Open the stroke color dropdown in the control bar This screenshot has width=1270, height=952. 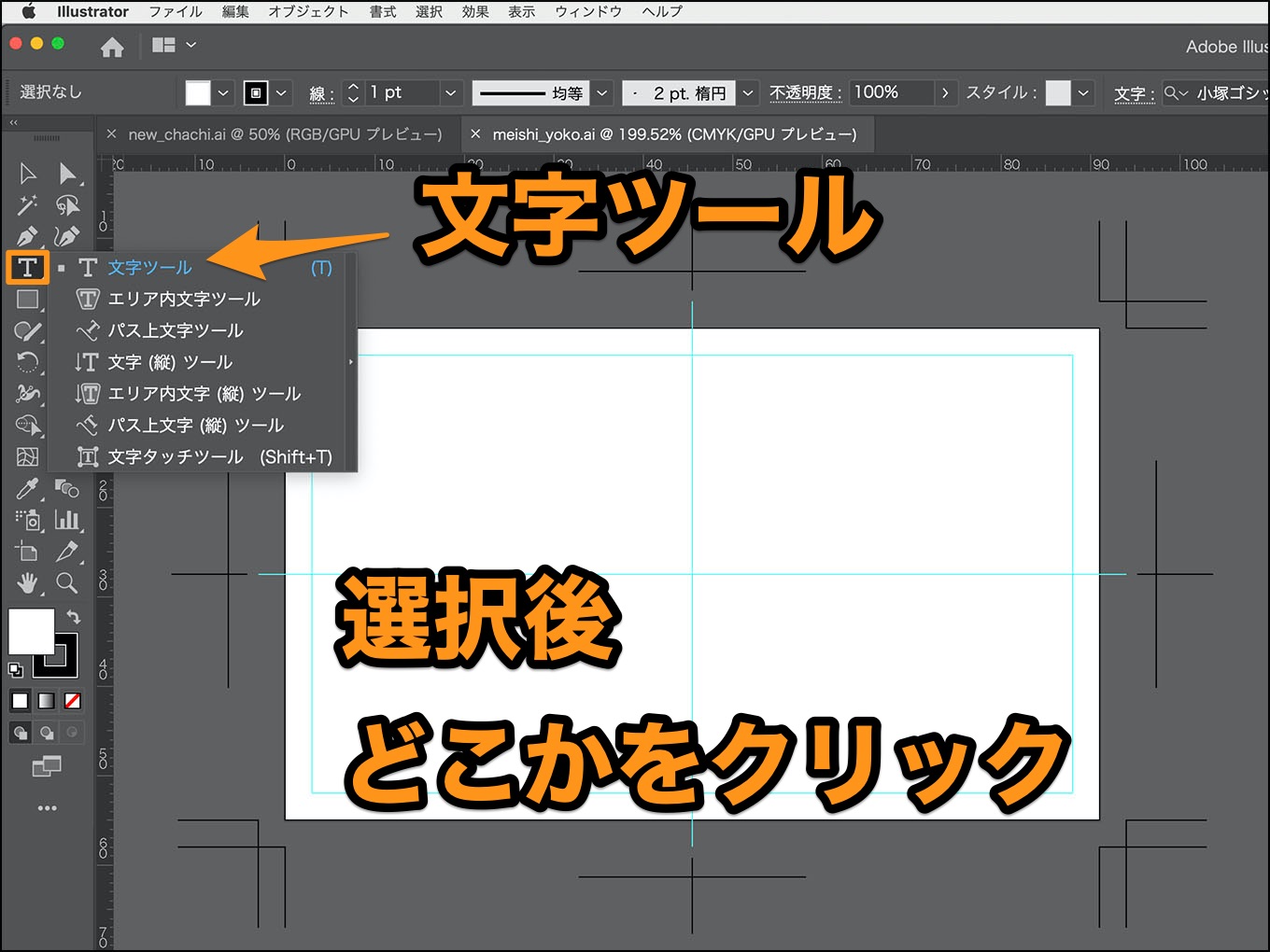click(x=281, y=93)
